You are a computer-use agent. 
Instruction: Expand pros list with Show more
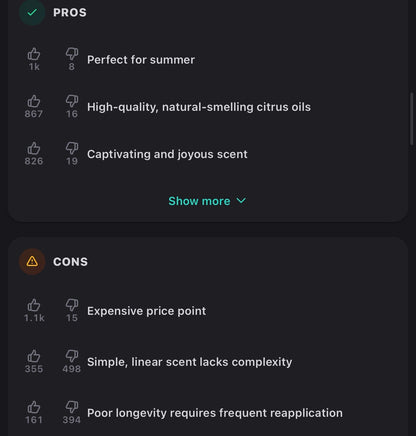pos(207,201)
